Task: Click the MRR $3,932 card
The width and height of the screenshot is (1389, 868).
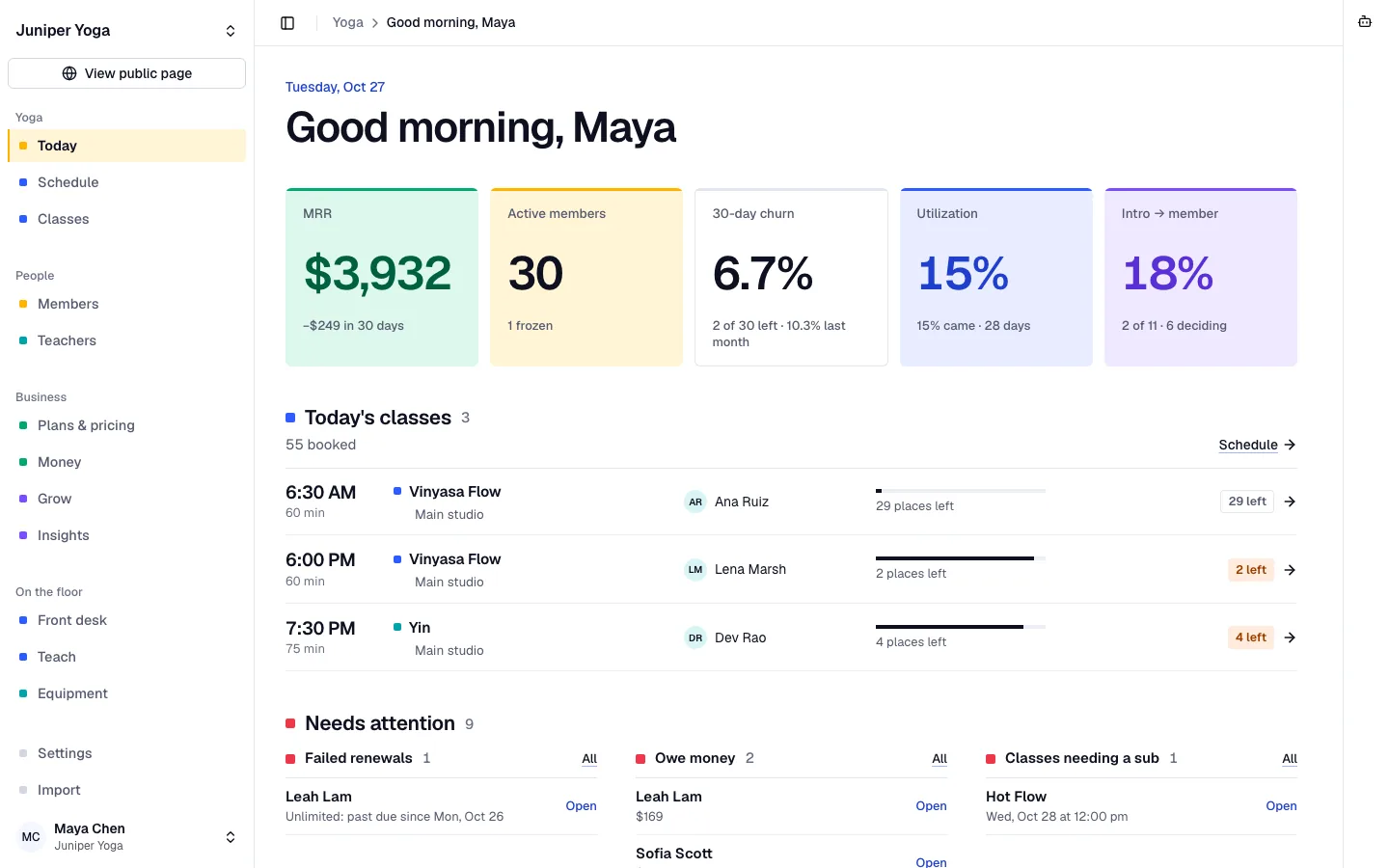Action: 382,277
